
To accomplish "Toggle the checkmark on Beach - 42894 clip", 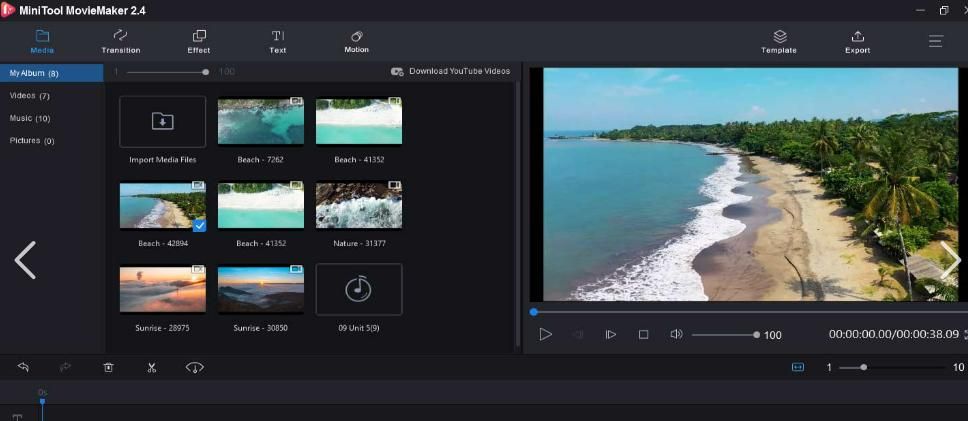I will click(199, 225).
